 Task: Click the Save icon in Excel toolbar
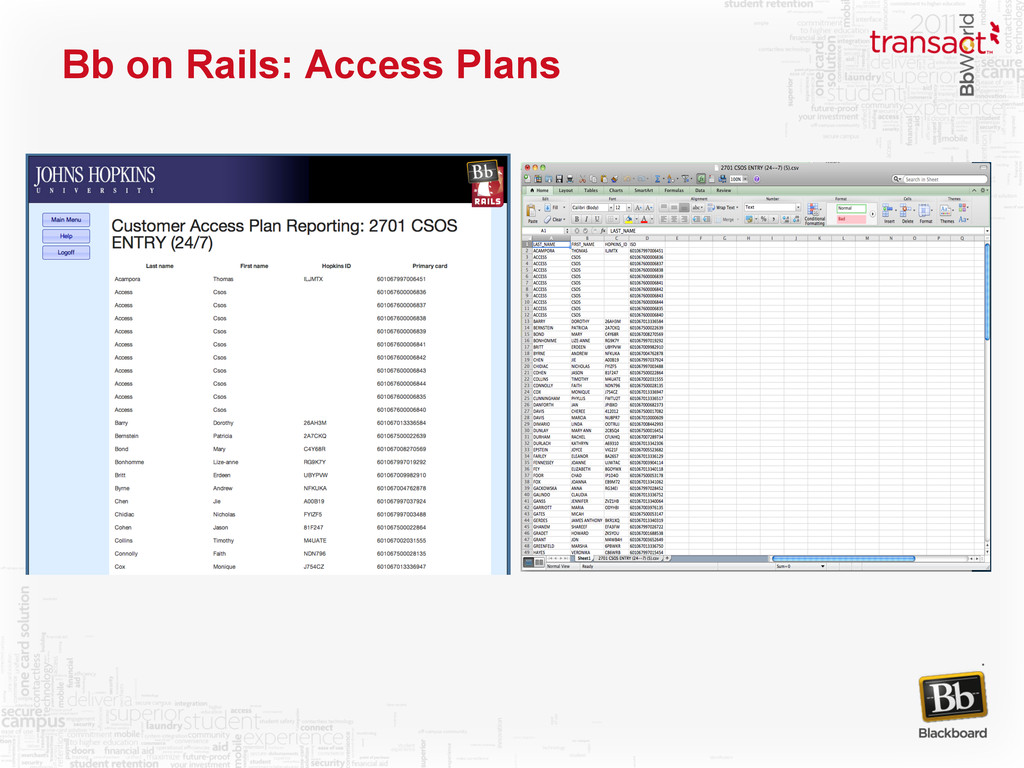click(559, 179)
